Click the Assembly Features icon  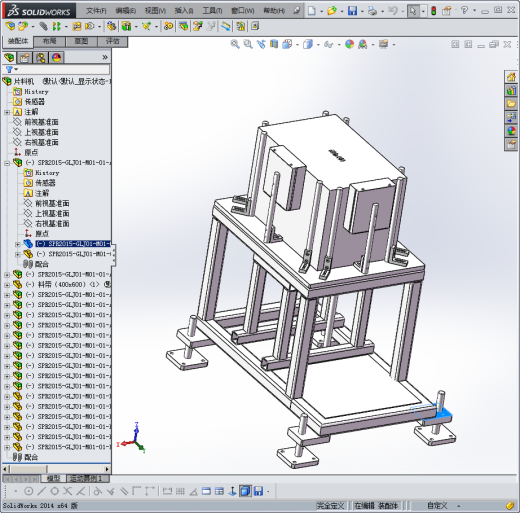[126, 26]
